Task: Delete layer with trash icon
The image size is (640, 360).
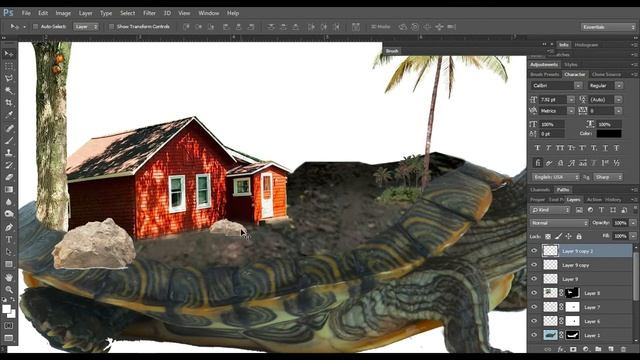Action: [x=623, y=349]
